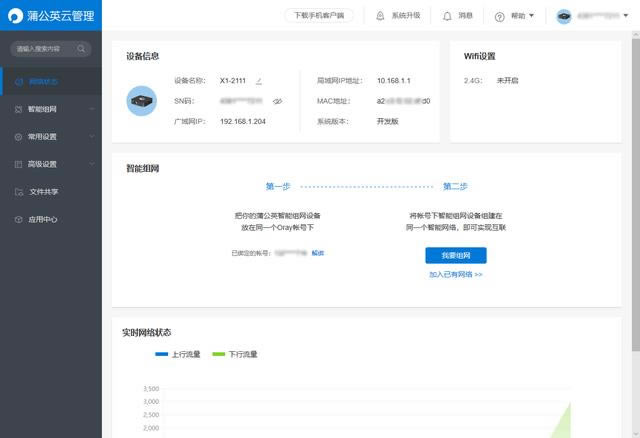Screen dimensions: 640x438
Task: Click the 系统升级 upgrade icon
Action: point(380,16)
